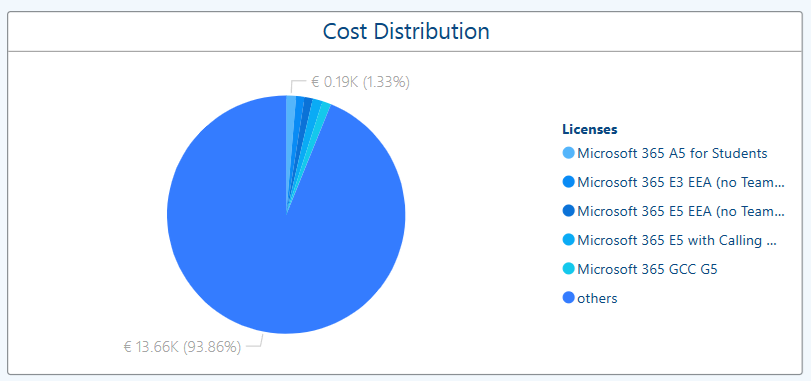
Task: Select the Microsoft 365 E5 EEA legend label
Action: 681,211
